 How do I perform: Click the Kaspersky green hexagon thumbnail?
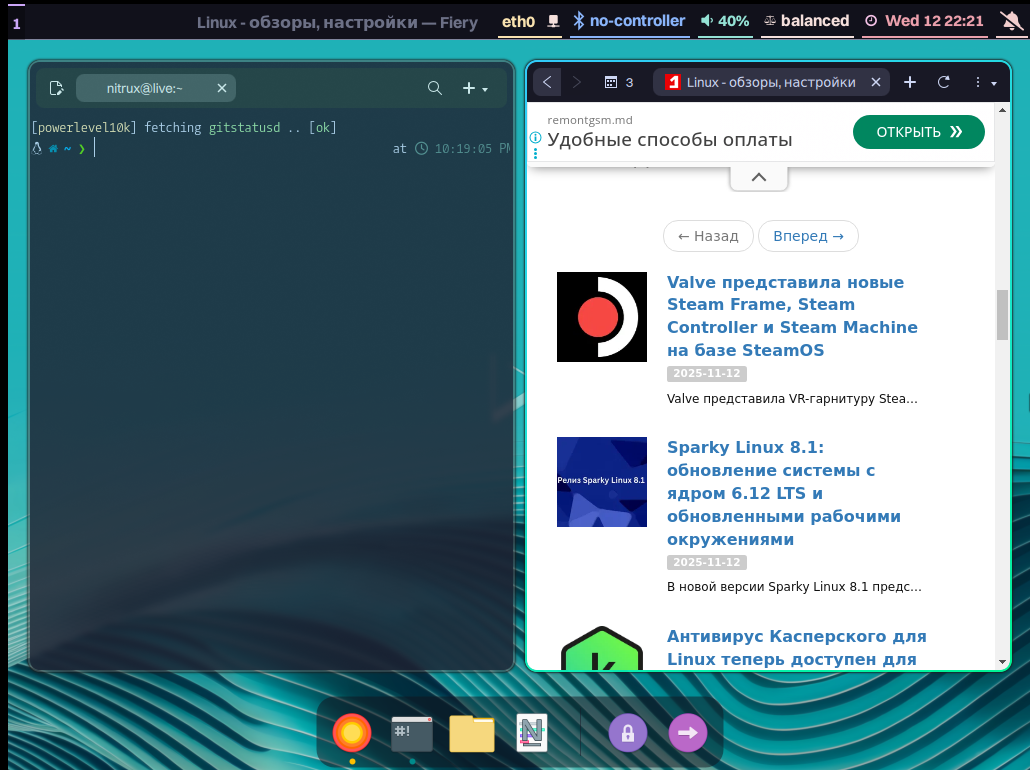pyautogui.click(x=602, y=648)
